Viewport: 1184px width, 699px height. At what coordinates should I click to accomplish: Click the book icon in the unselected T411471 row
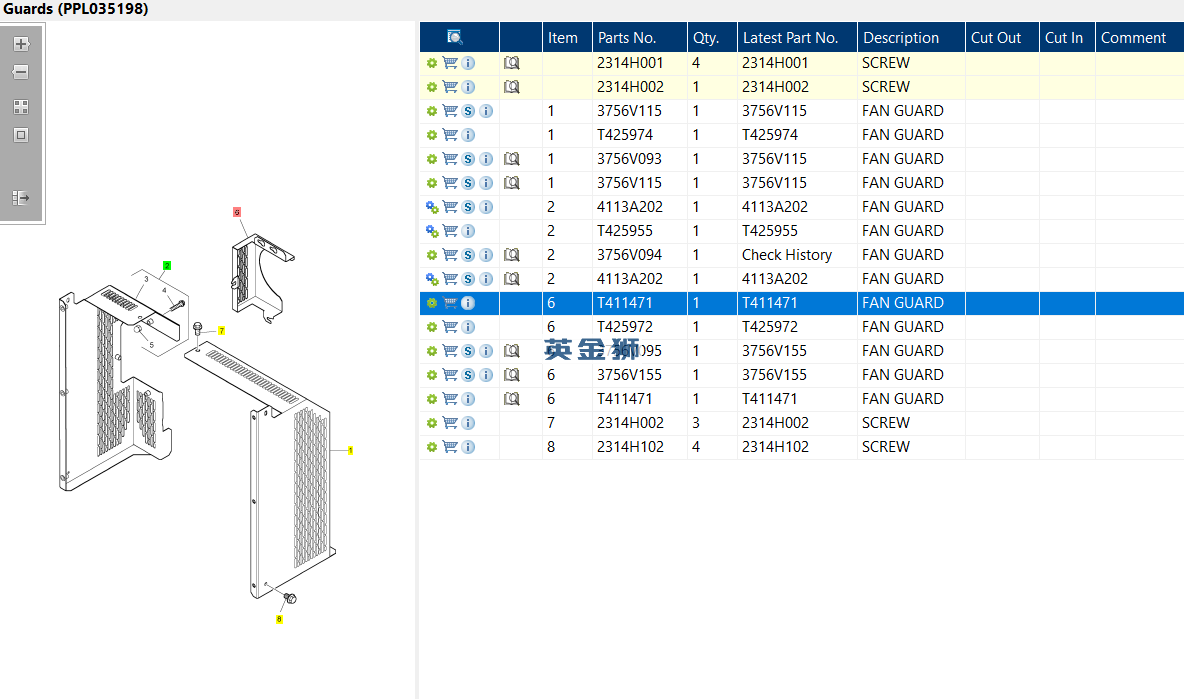(512, 399)
